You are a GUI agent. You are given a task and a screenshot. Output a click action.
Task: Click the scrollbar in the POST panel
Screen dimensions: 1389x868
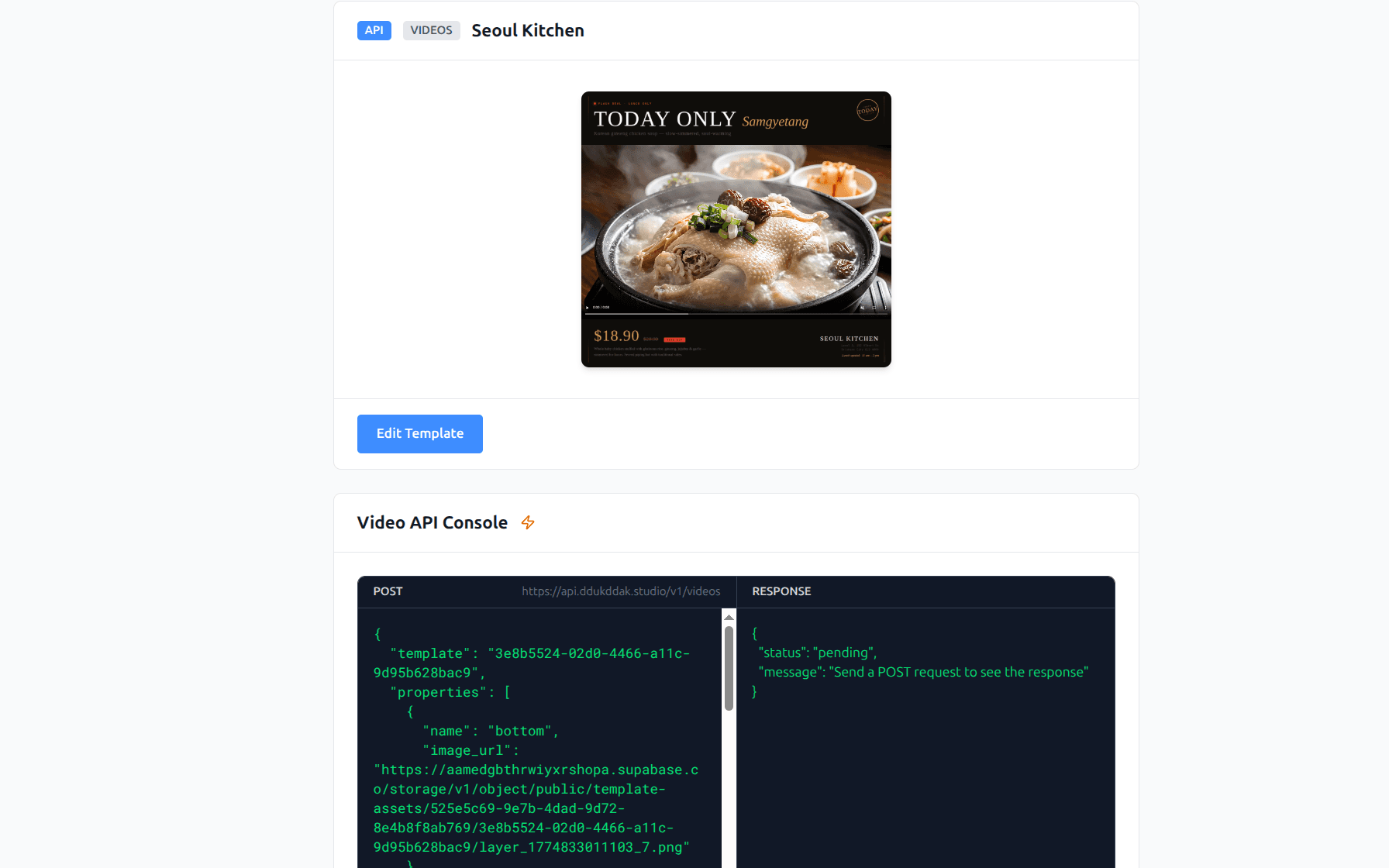[728, 666]
